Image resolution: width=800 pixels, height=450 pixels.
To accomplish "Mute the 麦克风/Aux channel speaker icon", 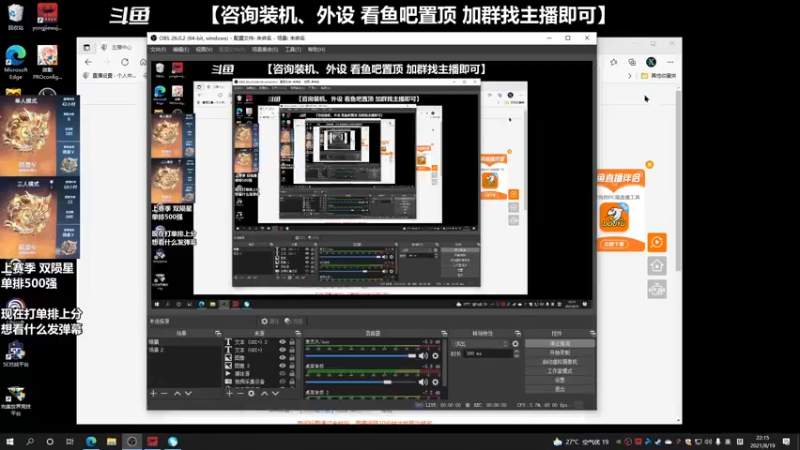I will click(x=423, y=356).
